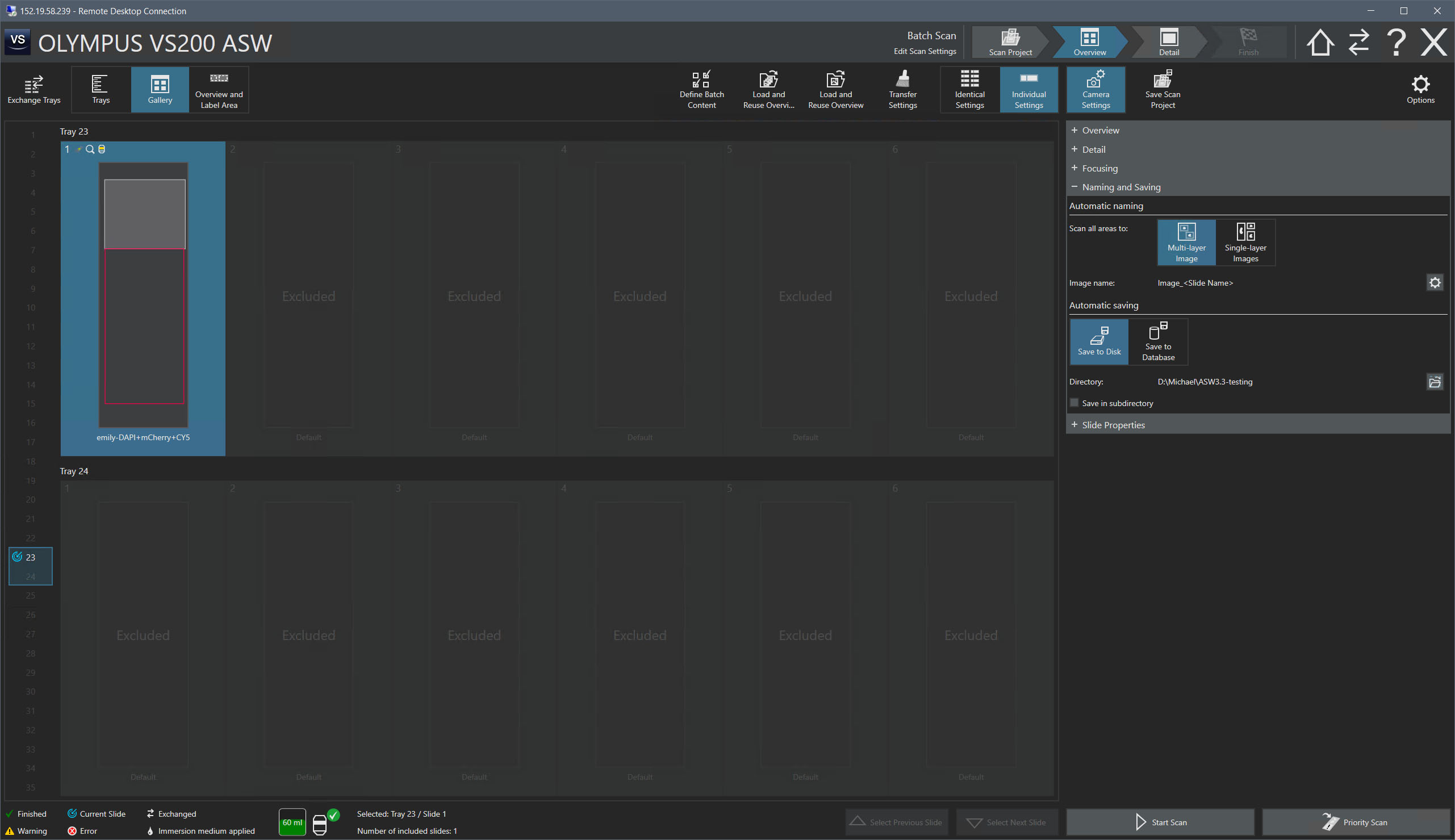Click the small lightning icon on slide 1
This screenshot has width=1455, height=840.
pyautogui.click(x=79, y=149)
